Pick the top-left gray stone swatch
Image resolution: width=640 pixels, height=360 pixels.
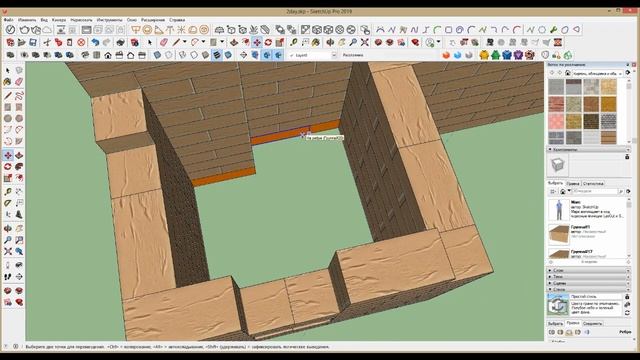point(556,87)
